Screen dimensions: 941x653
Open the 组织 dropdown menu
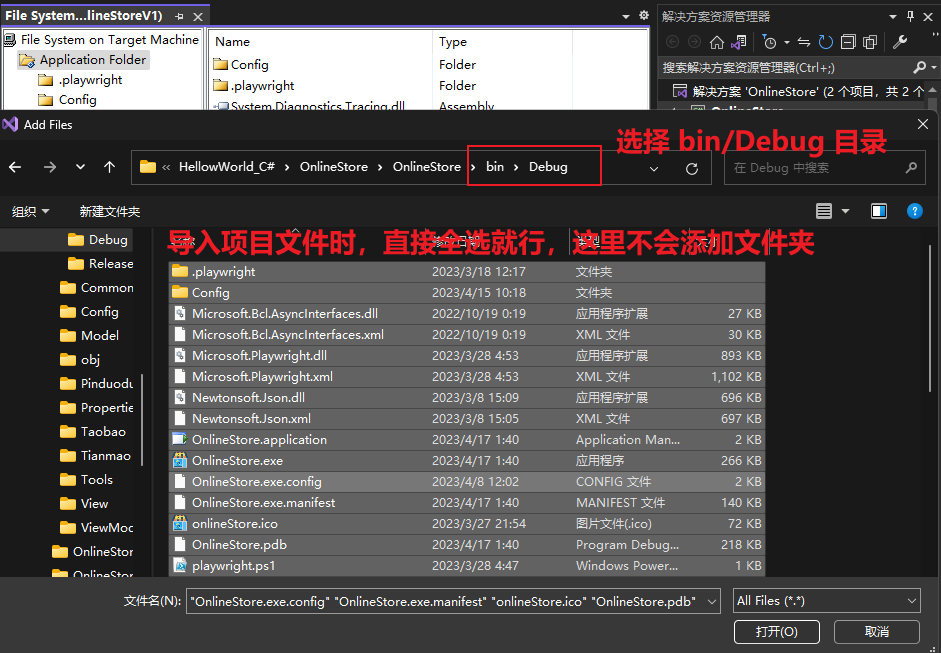pos(32,211)
